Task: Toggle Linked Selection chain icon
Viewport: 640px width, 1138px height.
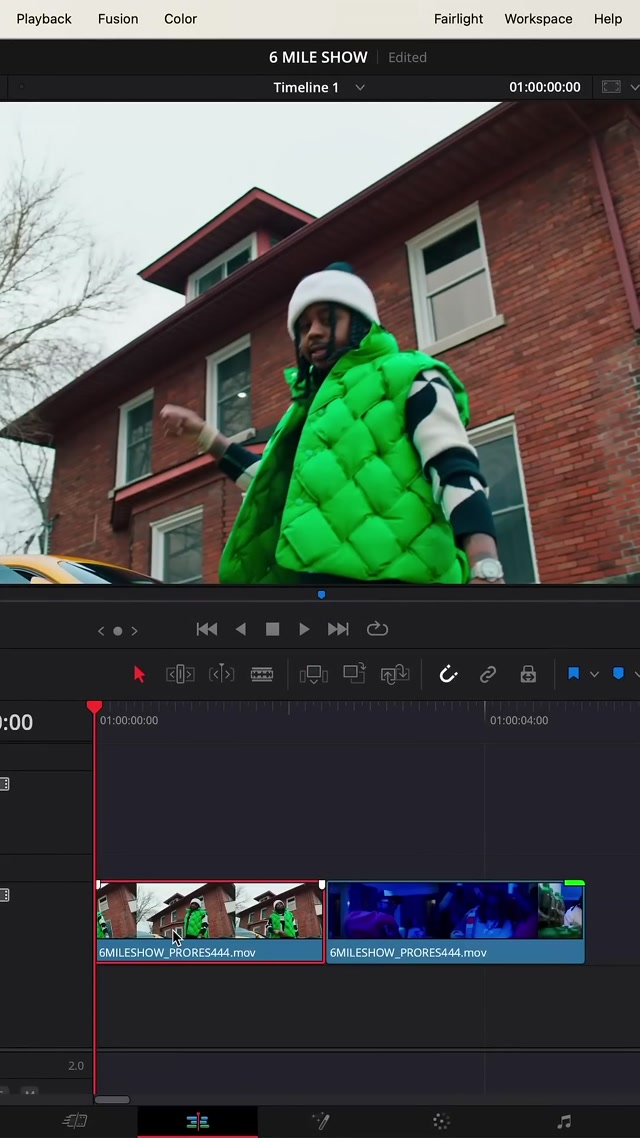Action: point(488,675)
